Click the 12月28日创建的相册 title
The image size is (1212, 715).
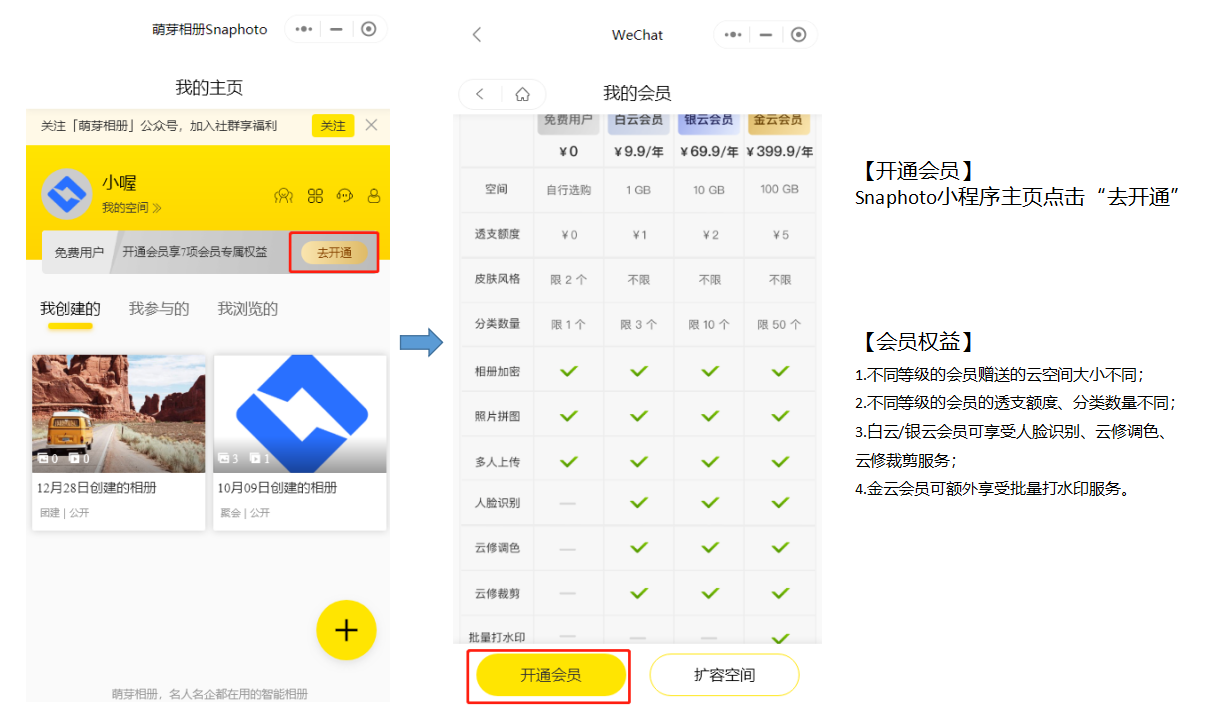(96, 488)
